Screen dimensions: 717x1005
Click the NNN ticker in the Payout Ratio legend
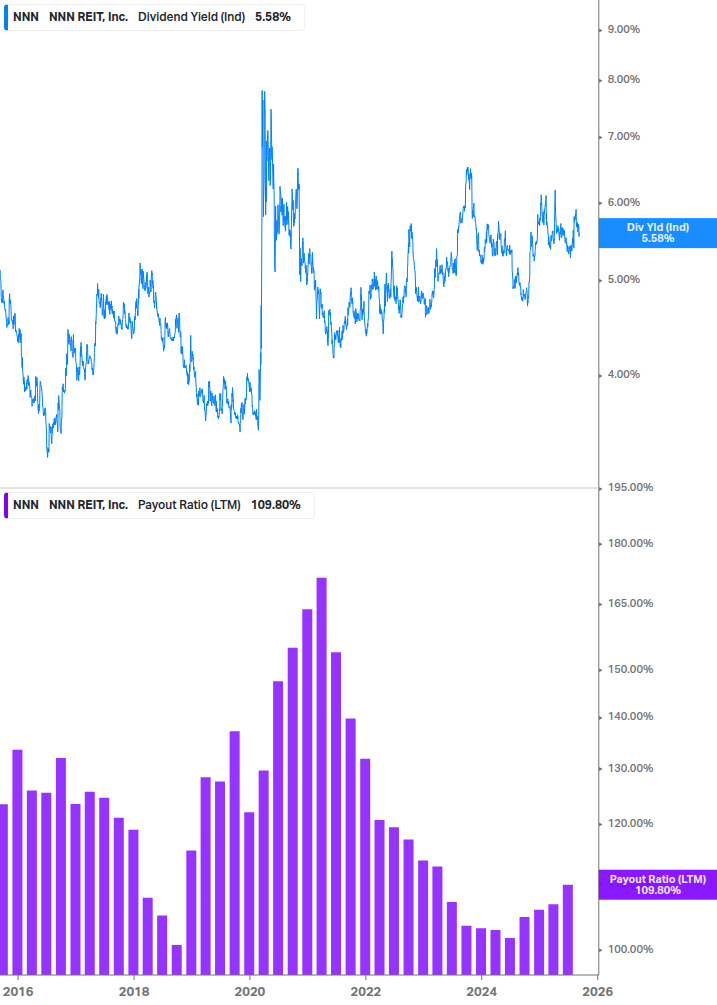26,505
